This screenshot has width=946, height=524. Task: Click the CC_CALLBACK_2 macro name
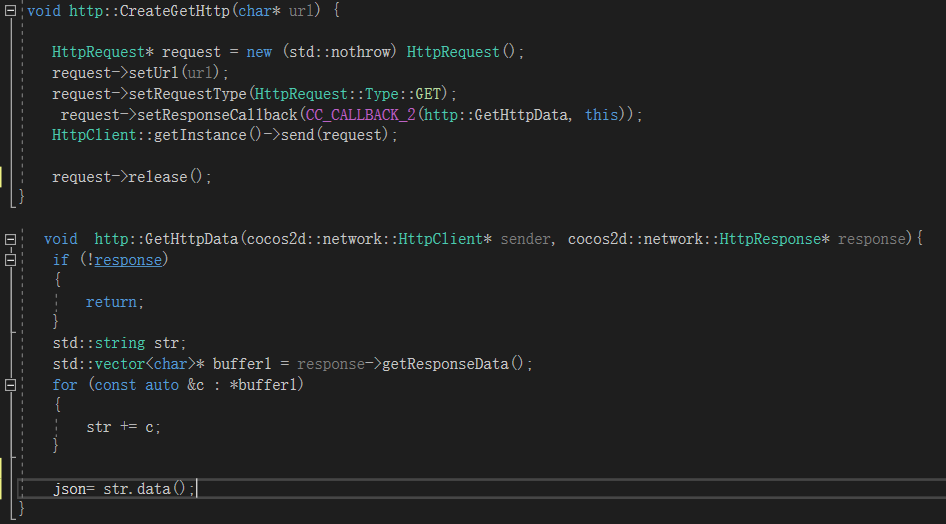(360, 115)
